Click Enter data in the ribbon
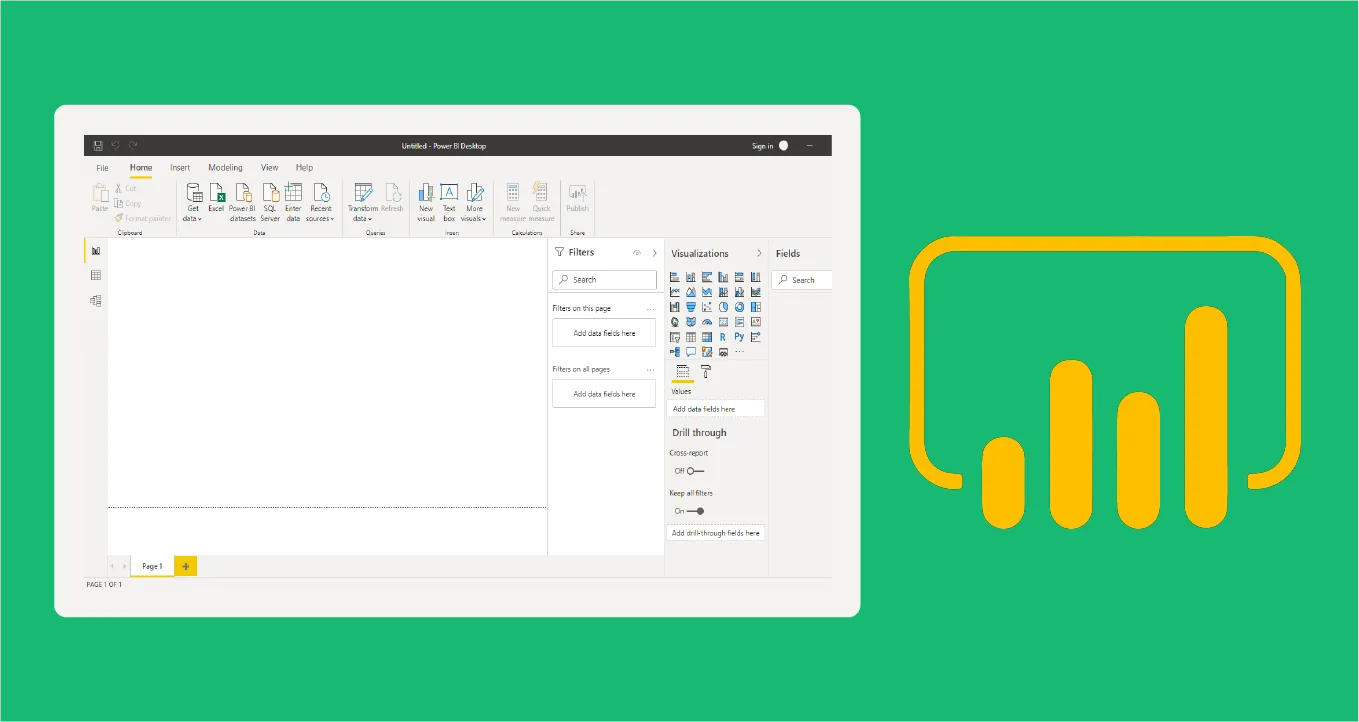Viewport: 1359px width, 722px height. point(293,202)
